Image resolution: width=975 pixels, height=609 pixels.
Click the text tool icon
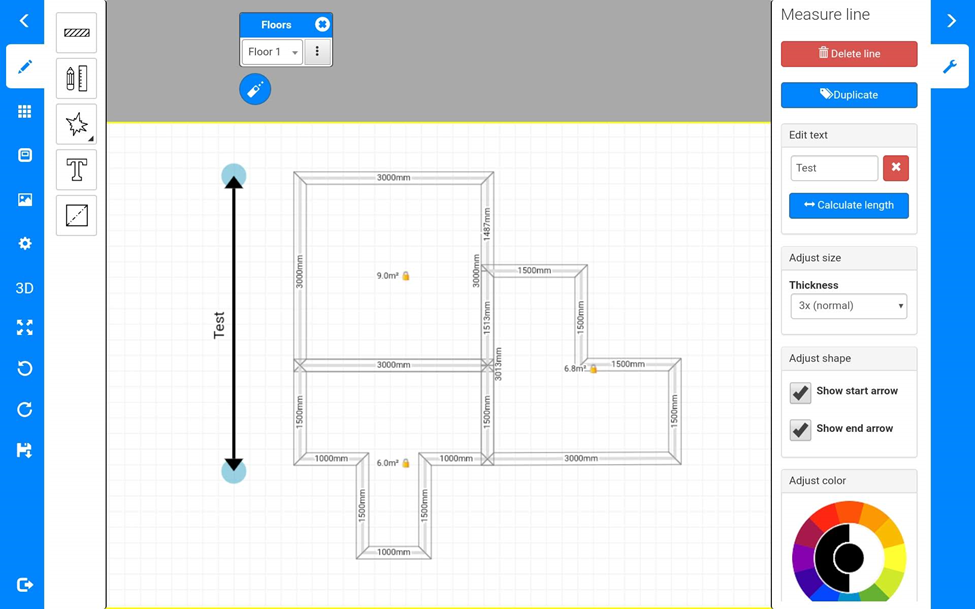77,170
